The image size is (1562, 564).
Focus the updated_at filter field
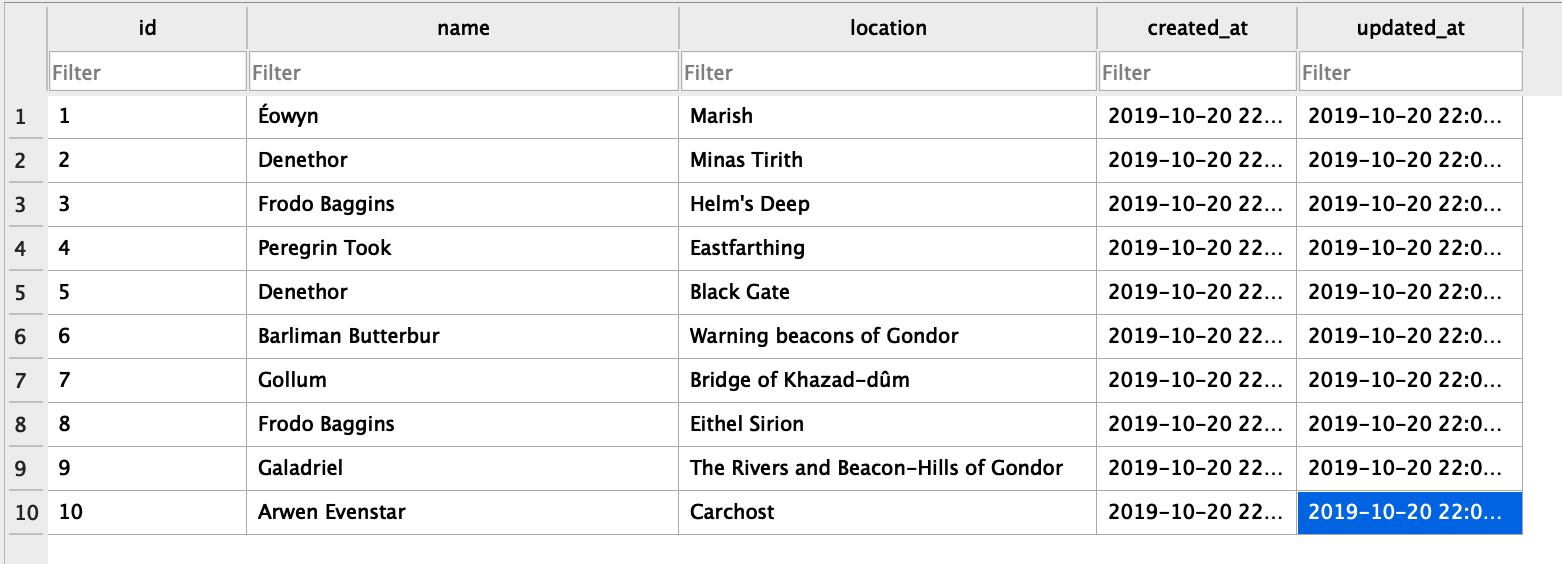(x=1410, y=72)
